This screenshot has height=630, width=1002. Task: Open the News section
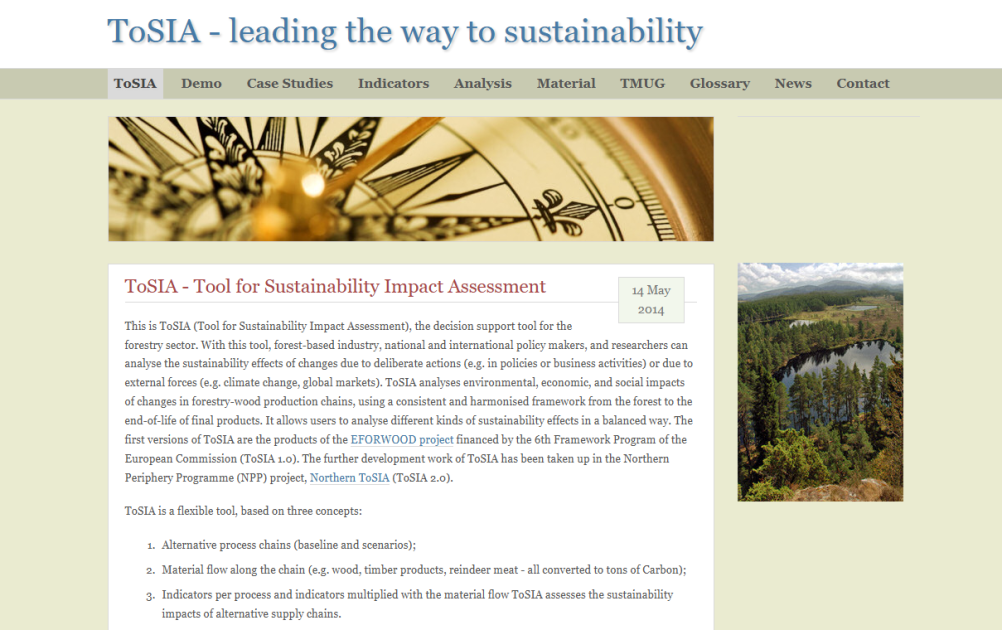(793, 84)
